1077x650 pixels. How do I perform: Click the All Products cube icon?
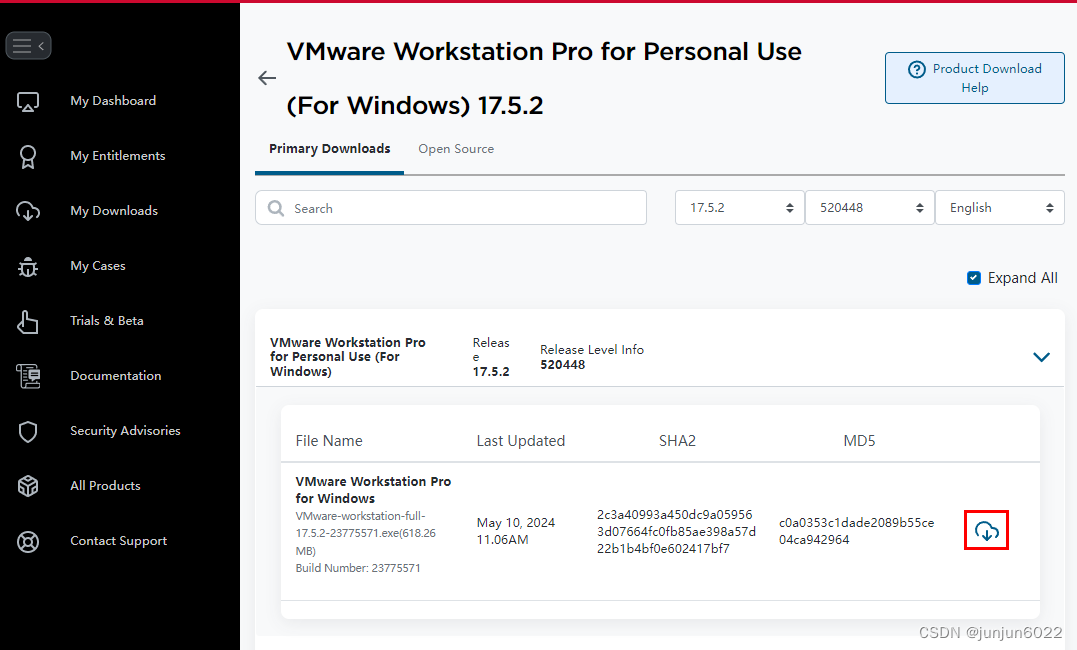click(x=27, y=486)
